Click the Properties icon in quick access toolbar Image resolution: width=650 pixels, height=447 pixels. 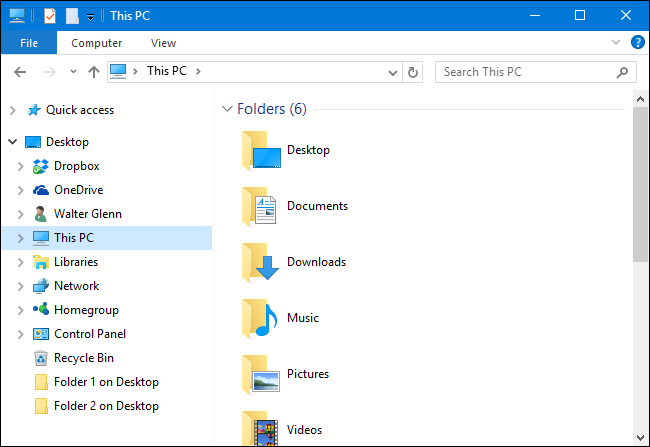coord(50,16)
